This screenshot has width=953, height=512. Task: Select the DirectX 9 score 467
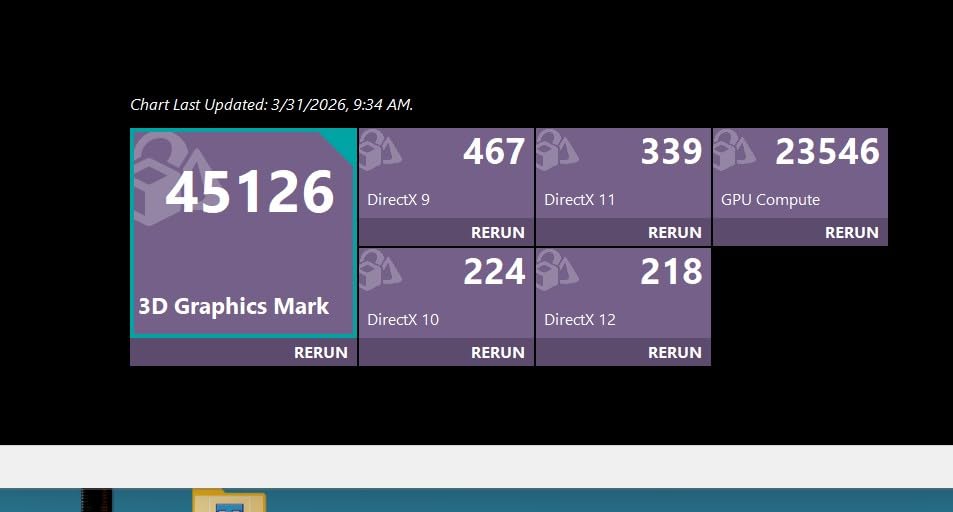(494, 151)
